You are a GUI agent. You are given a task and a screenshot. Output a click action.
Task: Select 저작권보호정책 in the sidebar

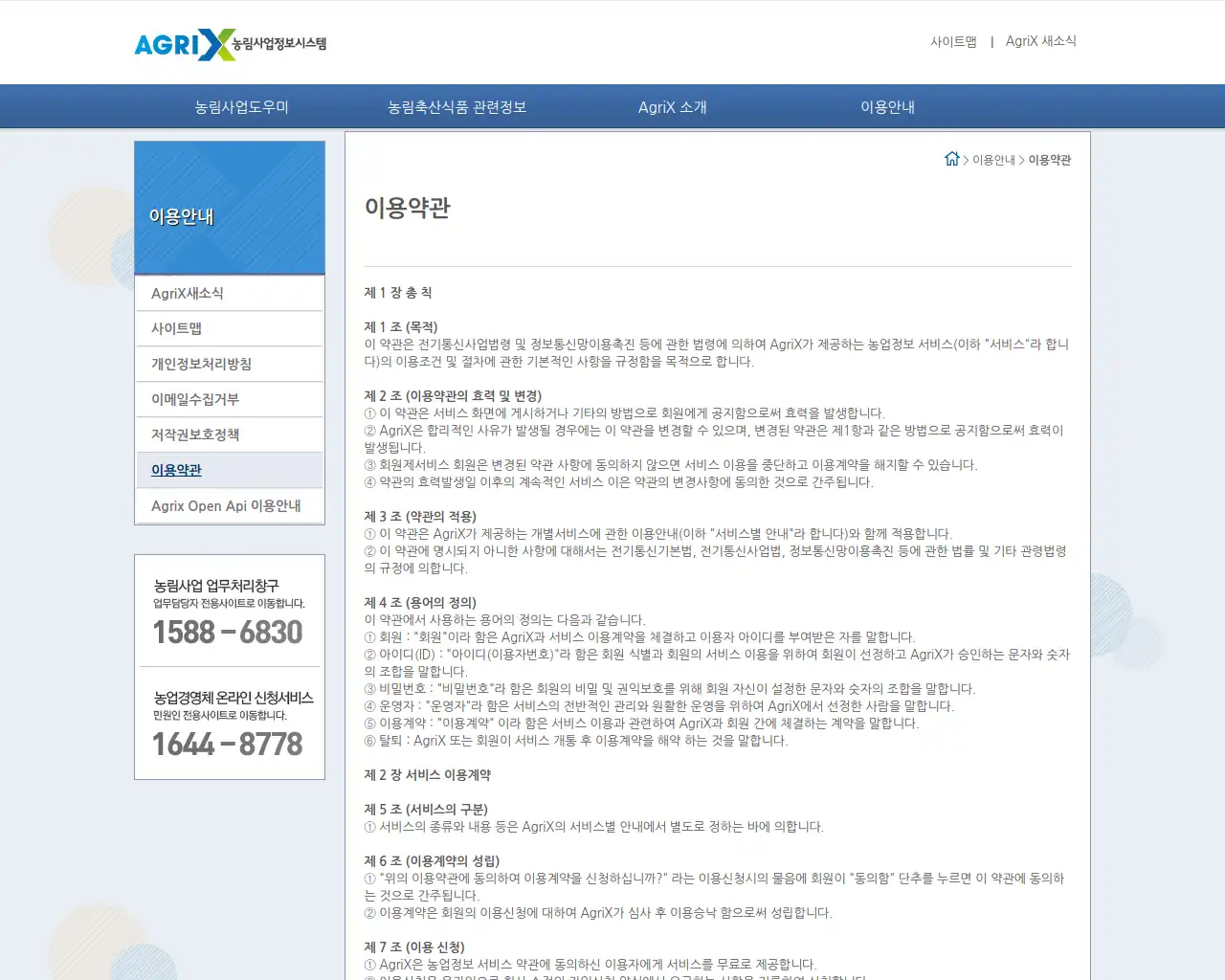pyautogui.click(x=198, y=434)
